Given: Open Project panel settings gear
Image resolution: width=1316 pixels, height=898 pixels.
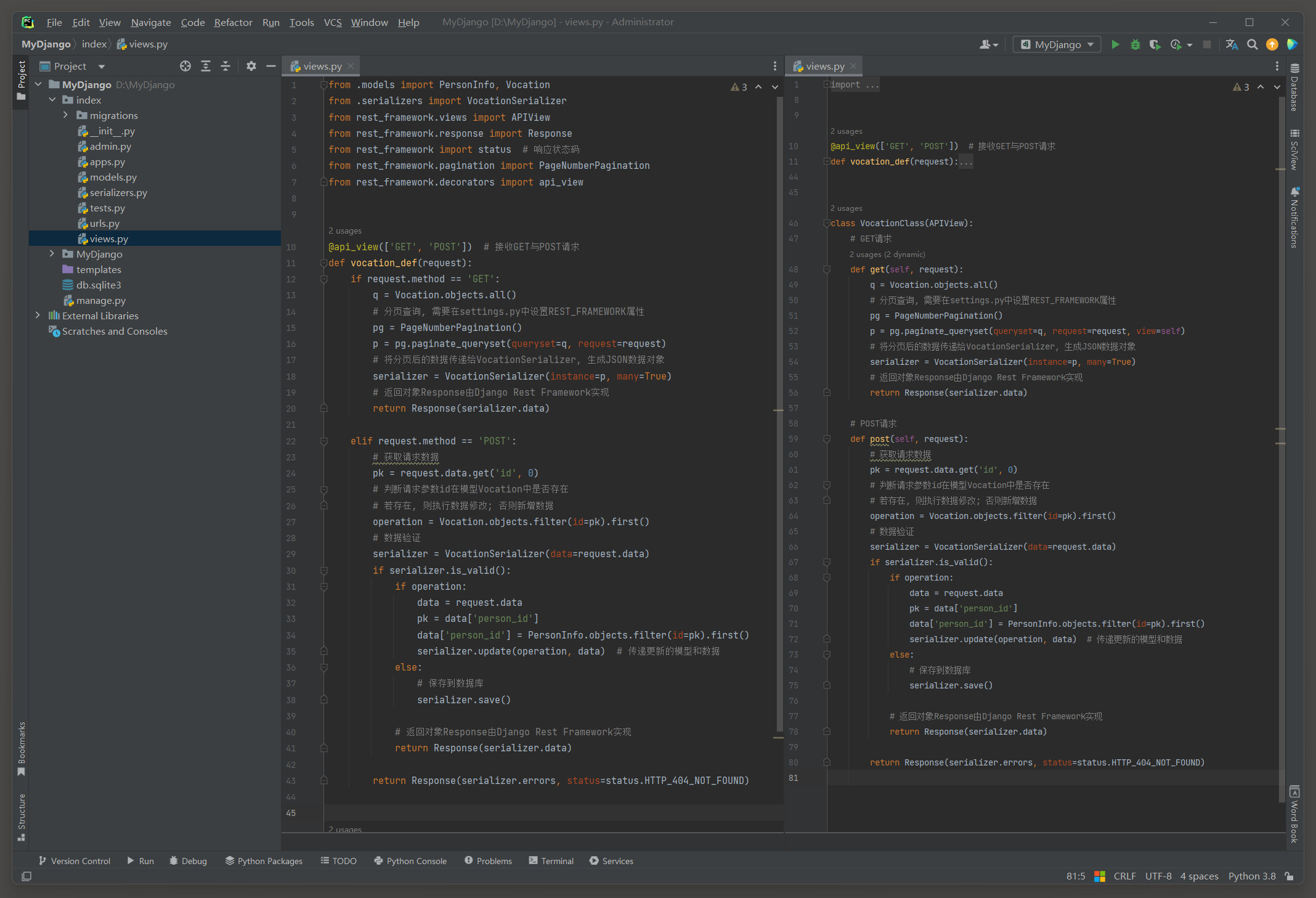Looking at the screenshot, I should [251, 66].
